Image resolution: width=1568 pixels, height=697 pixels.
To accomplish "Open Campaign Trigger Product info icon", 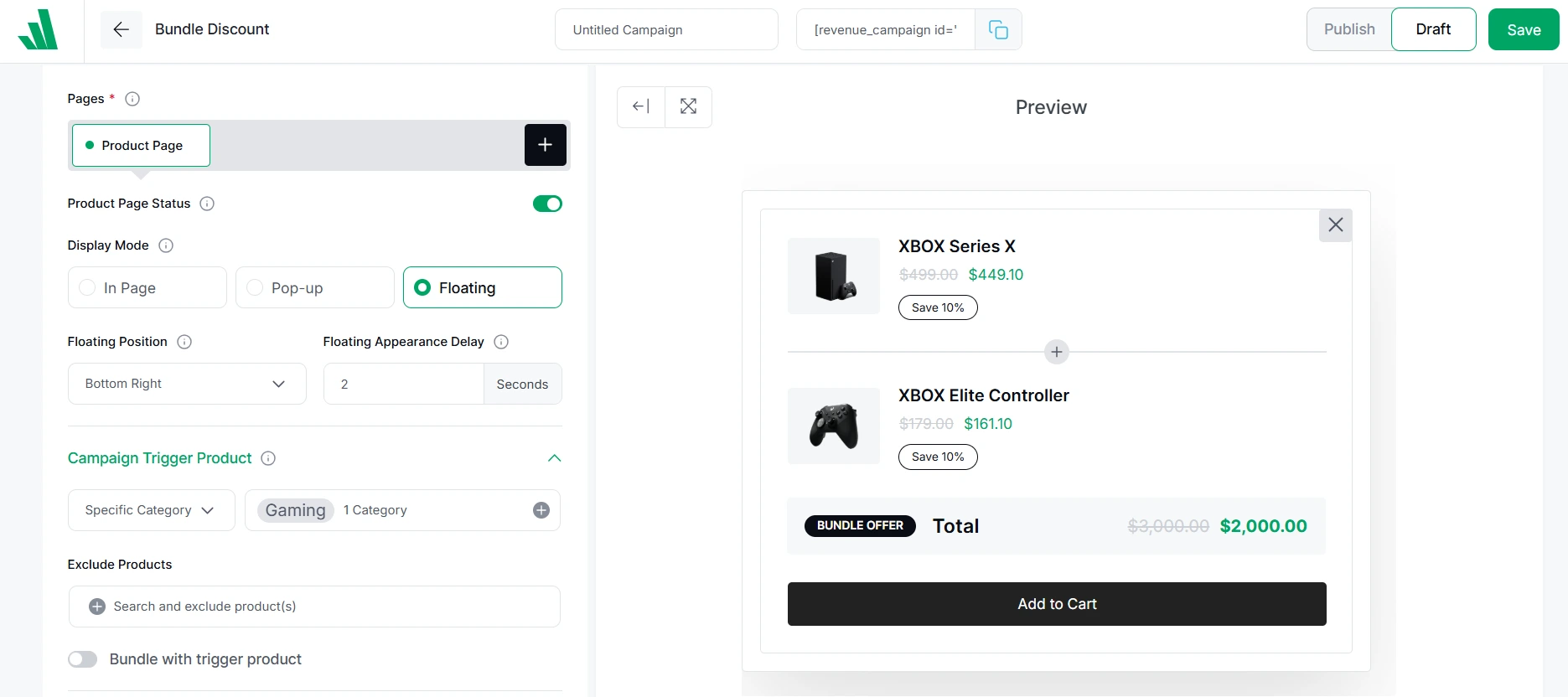I will (268, 458).
